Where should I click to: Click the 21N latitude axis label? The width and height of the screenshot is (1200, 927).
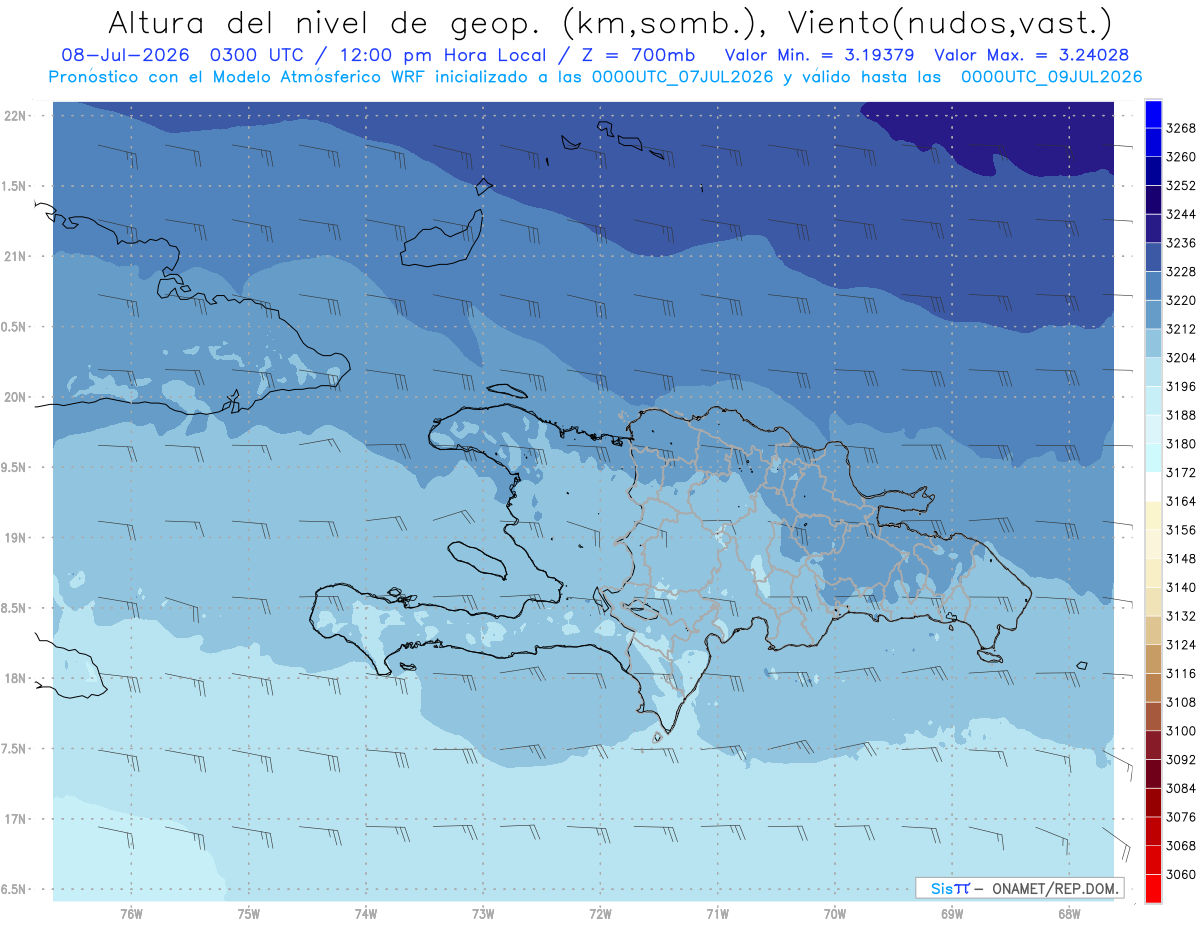[16, 256]
